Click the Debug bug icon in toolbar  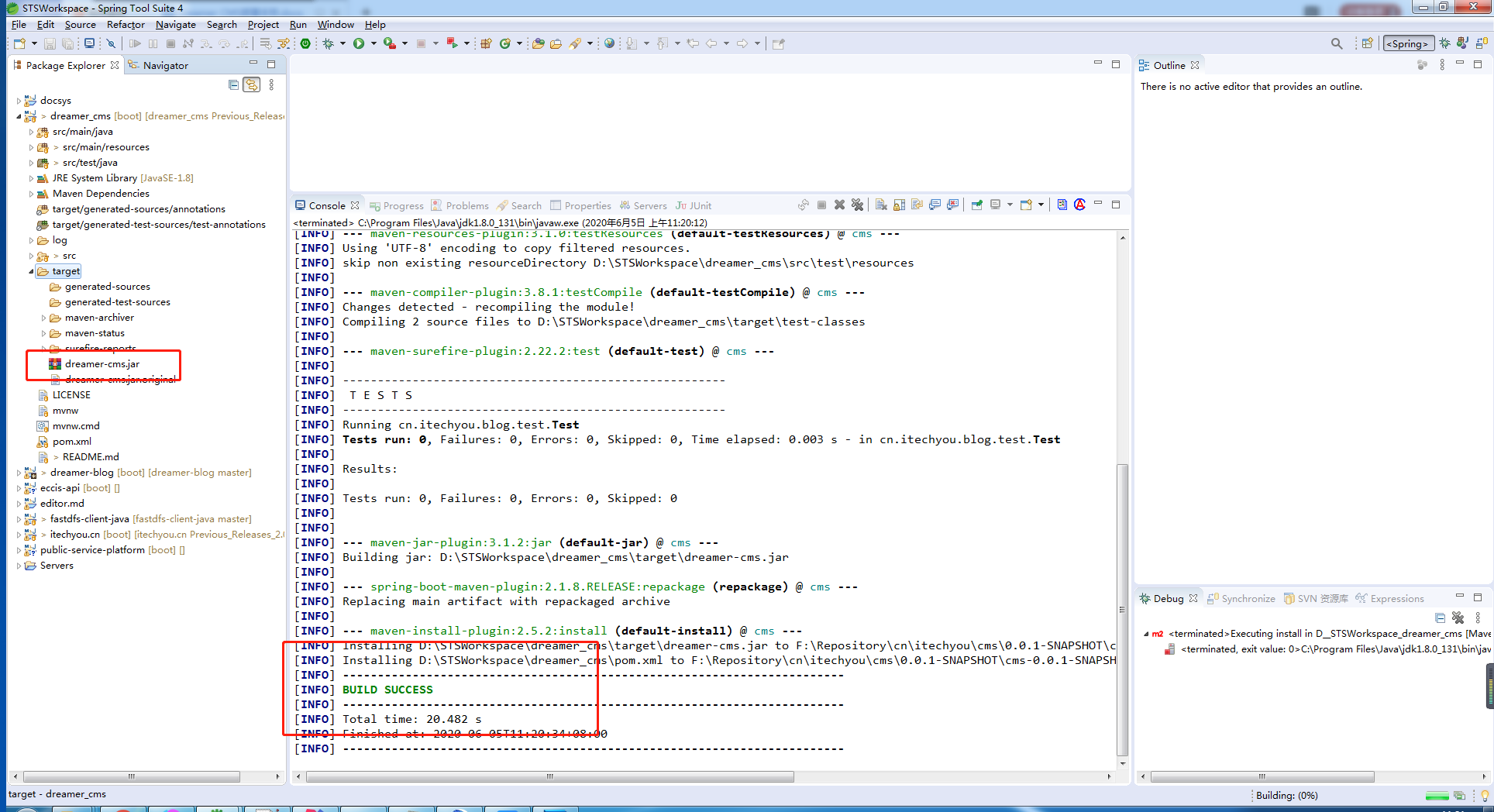point(329,43)
